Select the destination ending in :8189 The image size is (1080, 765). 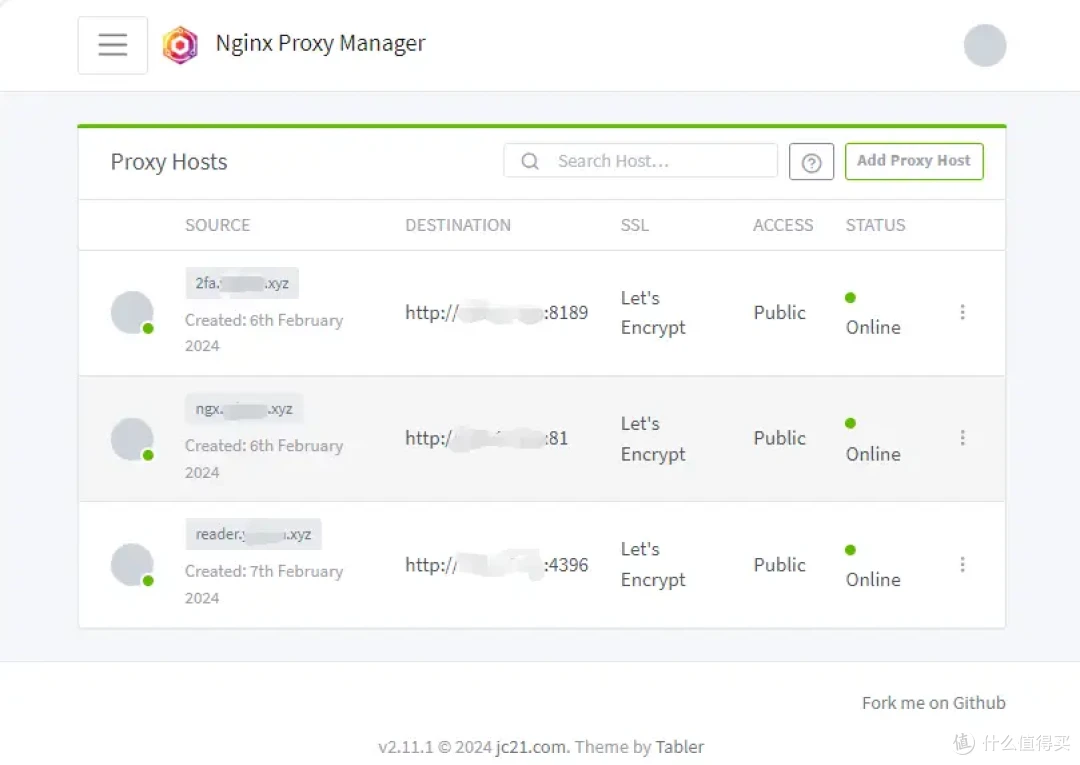coord(497,313)
